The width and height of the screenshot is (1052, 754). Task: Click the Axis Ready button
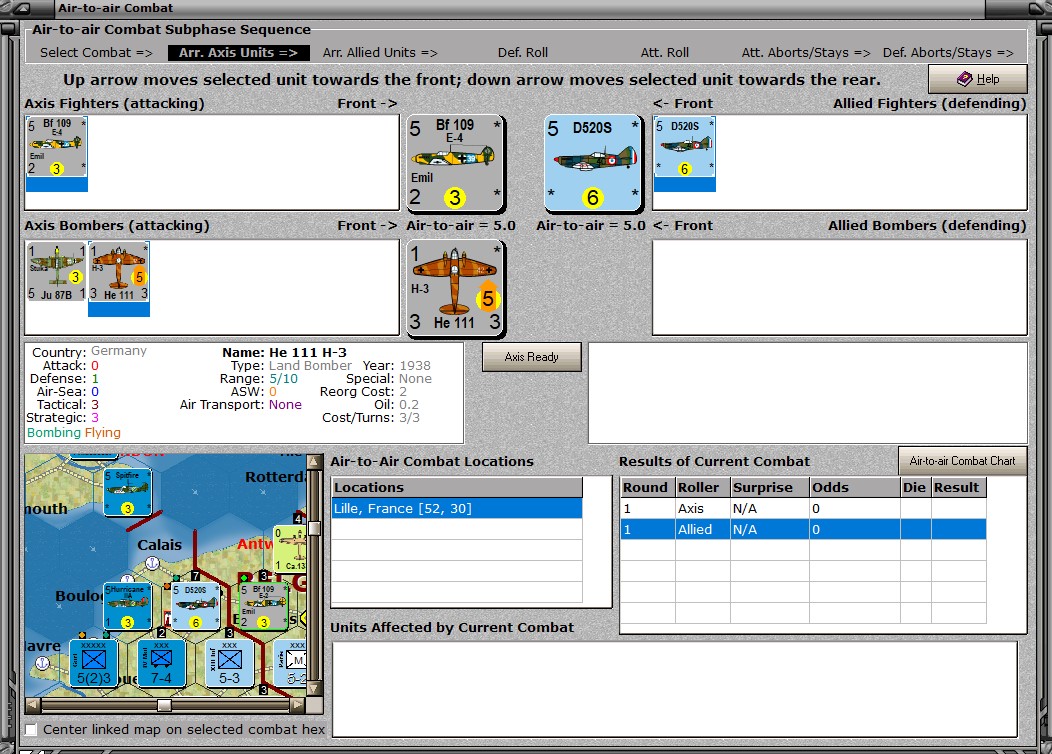point(531,357)
